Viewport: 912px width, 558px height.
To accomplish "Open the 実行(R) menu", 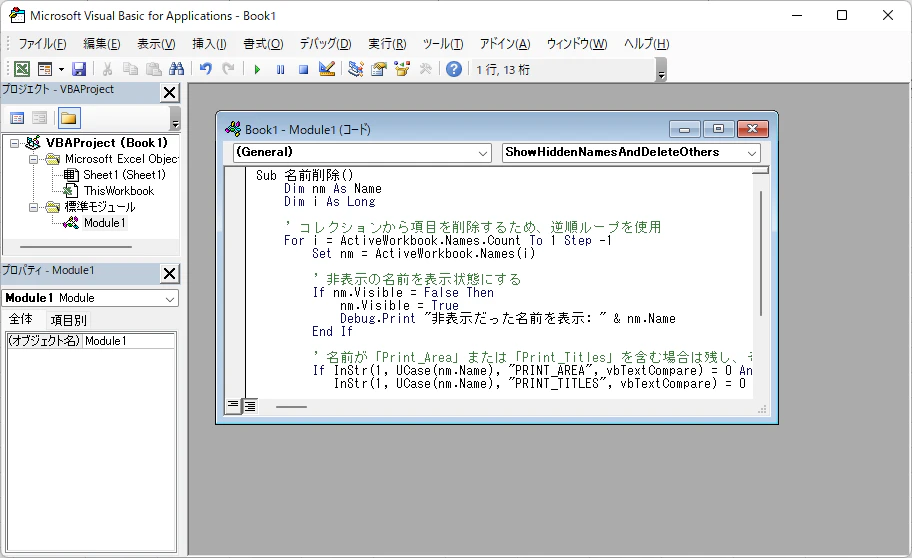I will [x=387, y=44].
